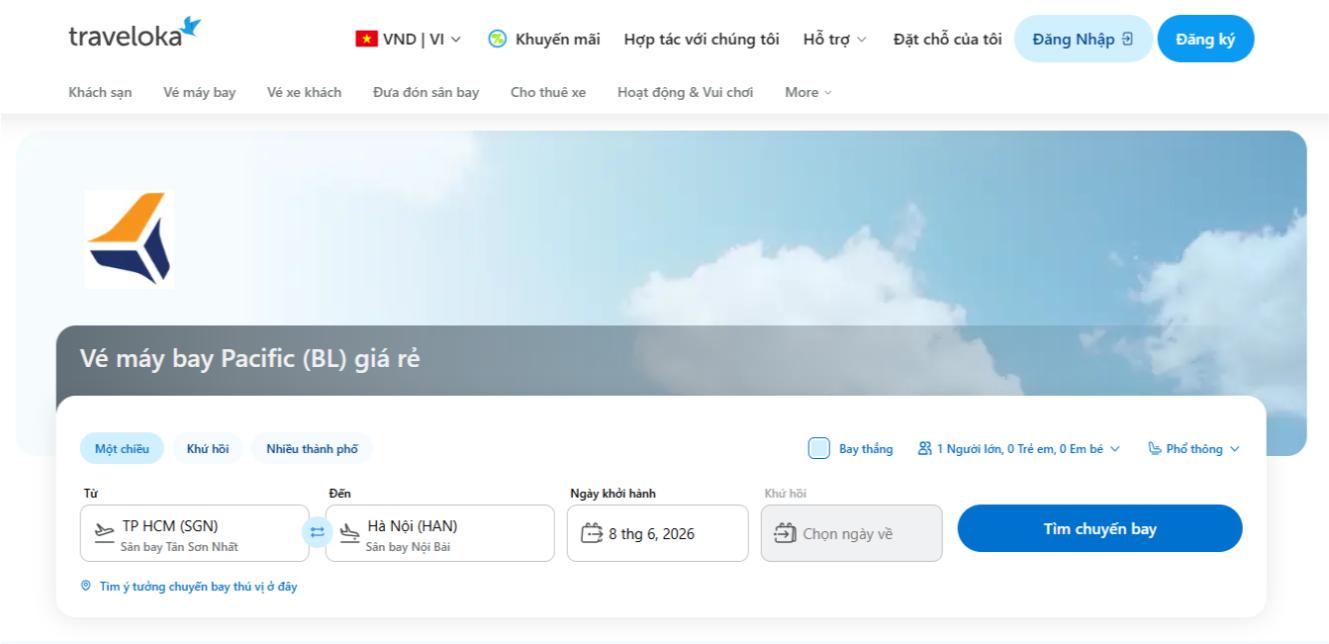
Task: Toggle the Bay thẳng checkbox
Action: 819,449
